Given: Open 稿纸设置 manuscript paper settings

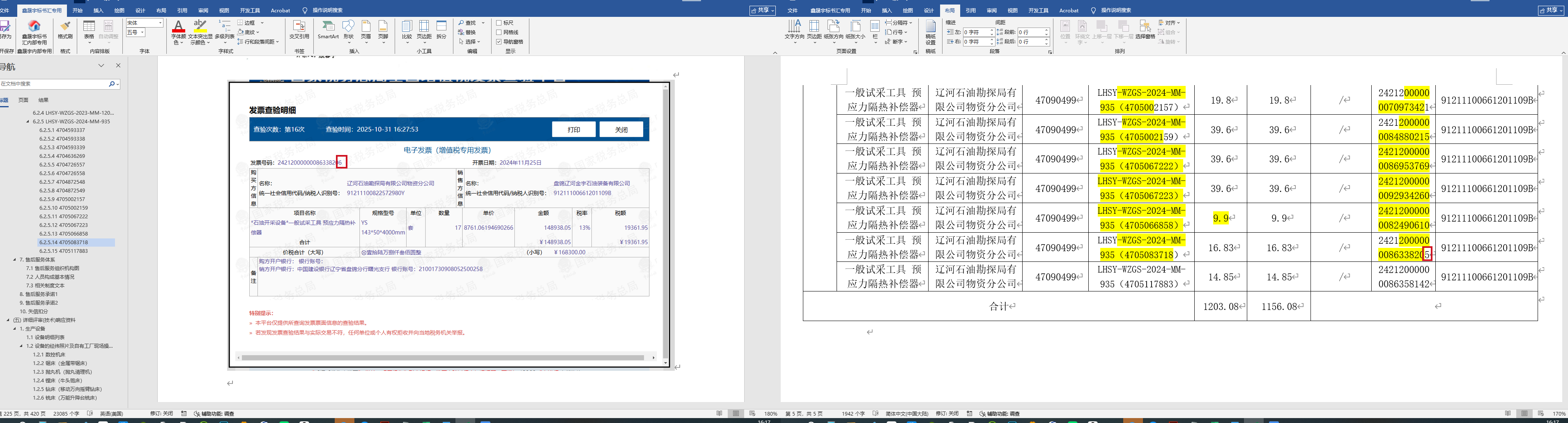Looking at the screenshot, I should 930,30.
